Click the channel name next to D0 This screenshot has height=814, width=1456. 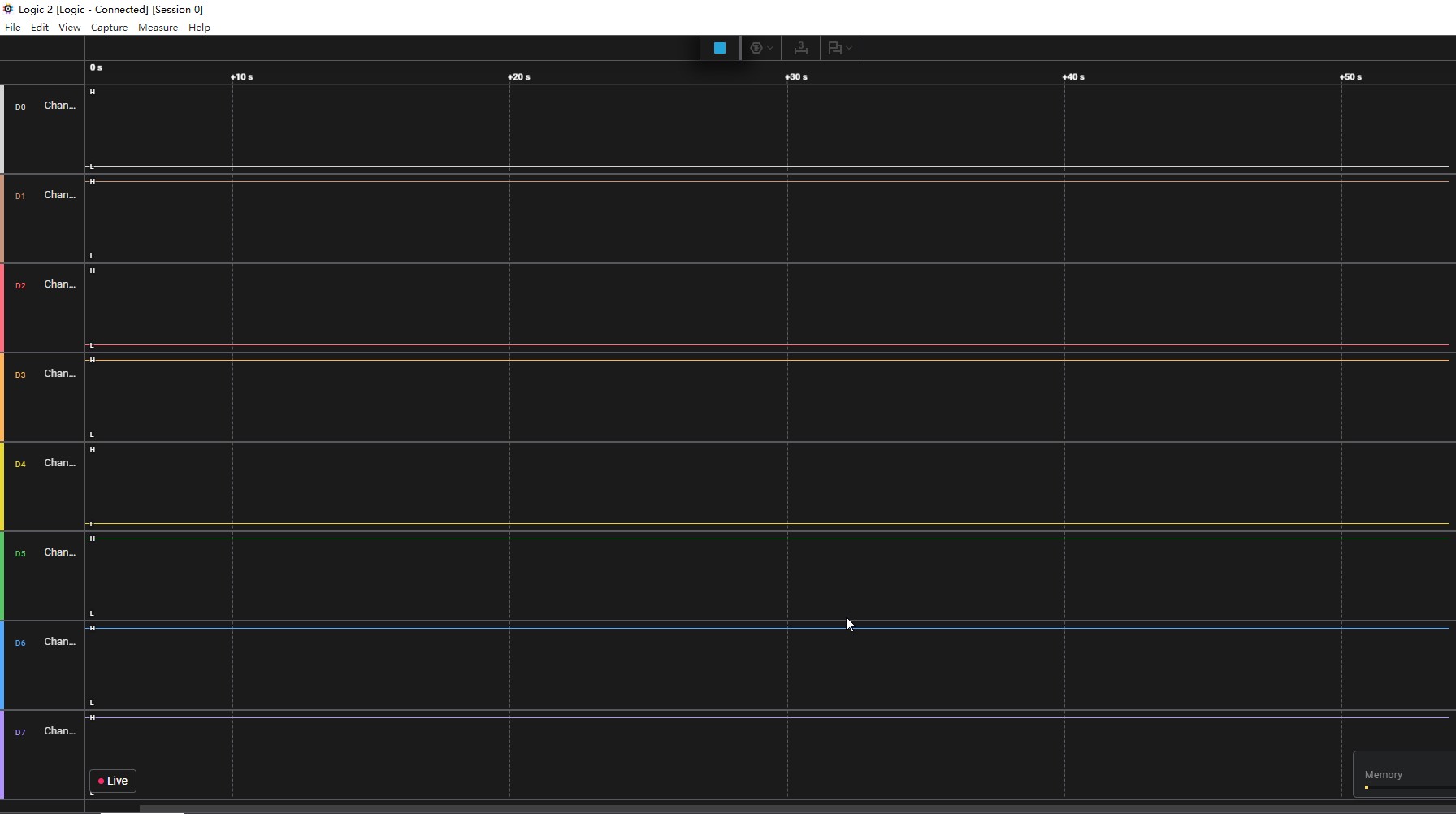pyautogui.click(x=59, y=106)
